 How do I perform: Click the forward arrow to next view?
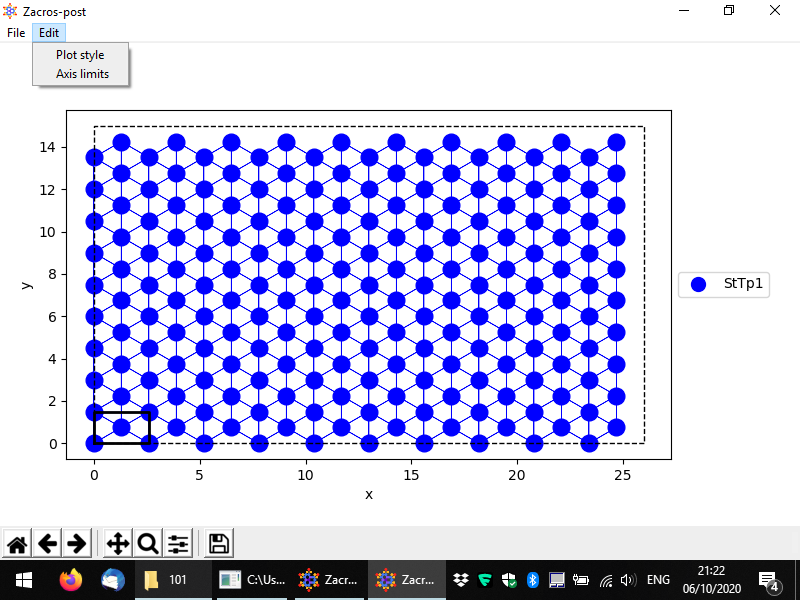76,544
